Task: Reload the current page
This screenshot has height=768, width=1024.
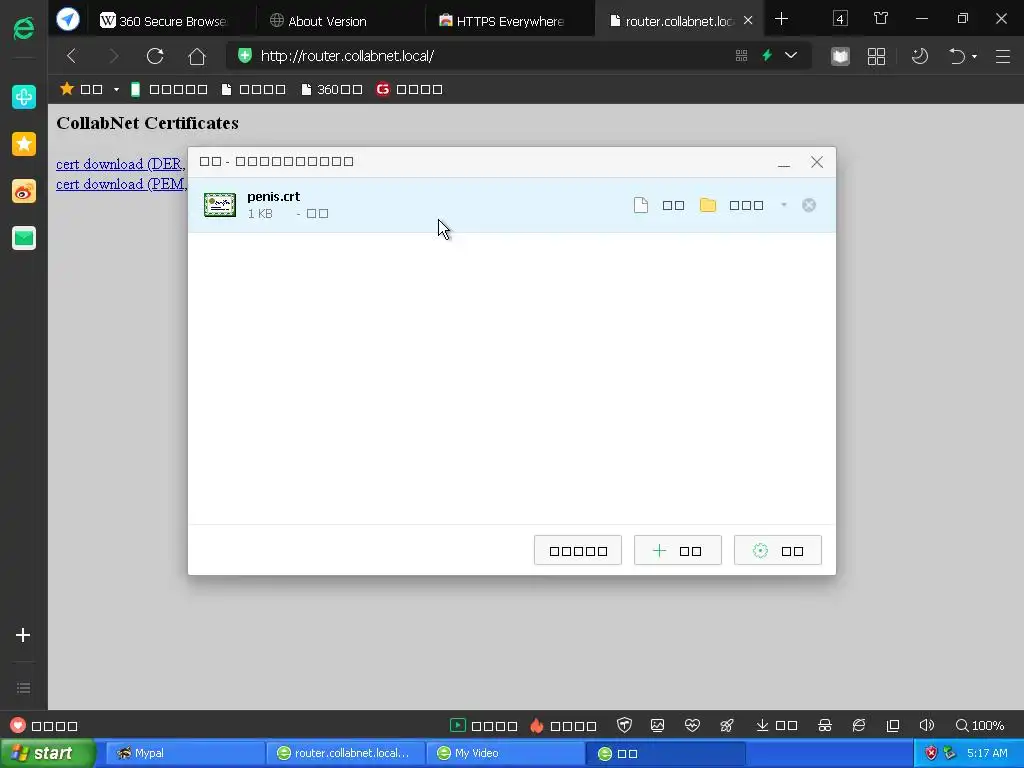Action: (155, 56)
